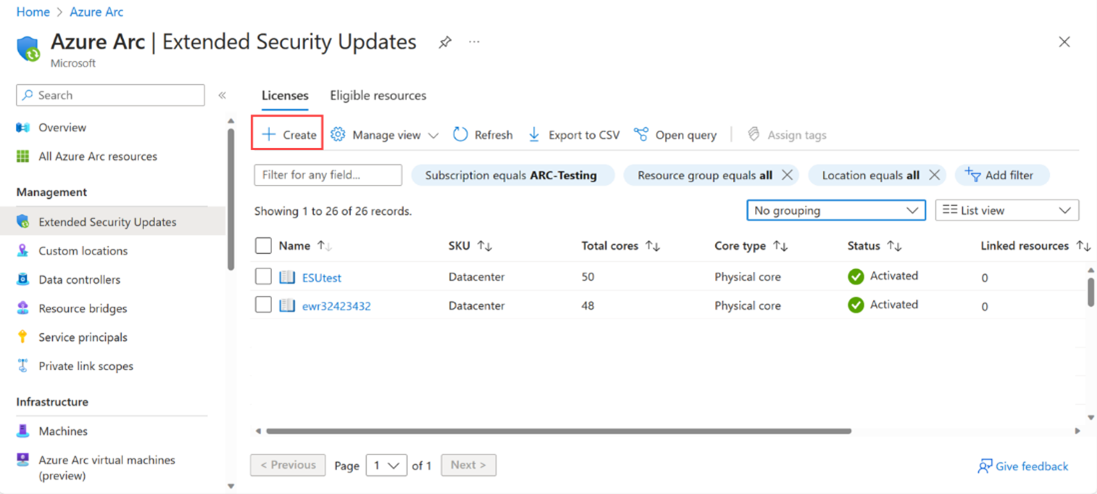Open the ellipsis more options menu
Image resolution: width=1097 pixels, height=494 pixels.
[474, 42]
